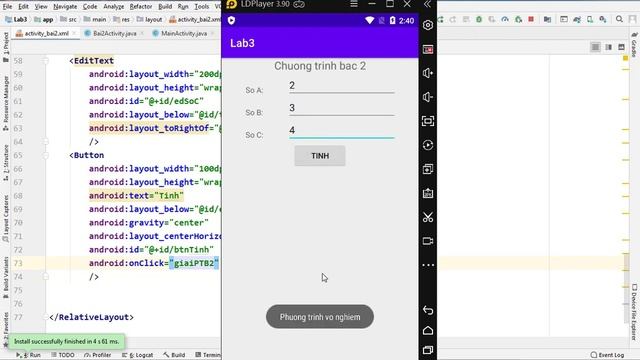Open Build tool window tab
640x360 pixels.
point(174,355)
